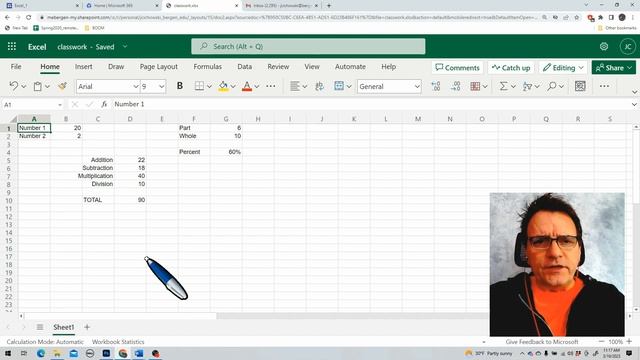Open the settings gear

[x=604, y=47]
